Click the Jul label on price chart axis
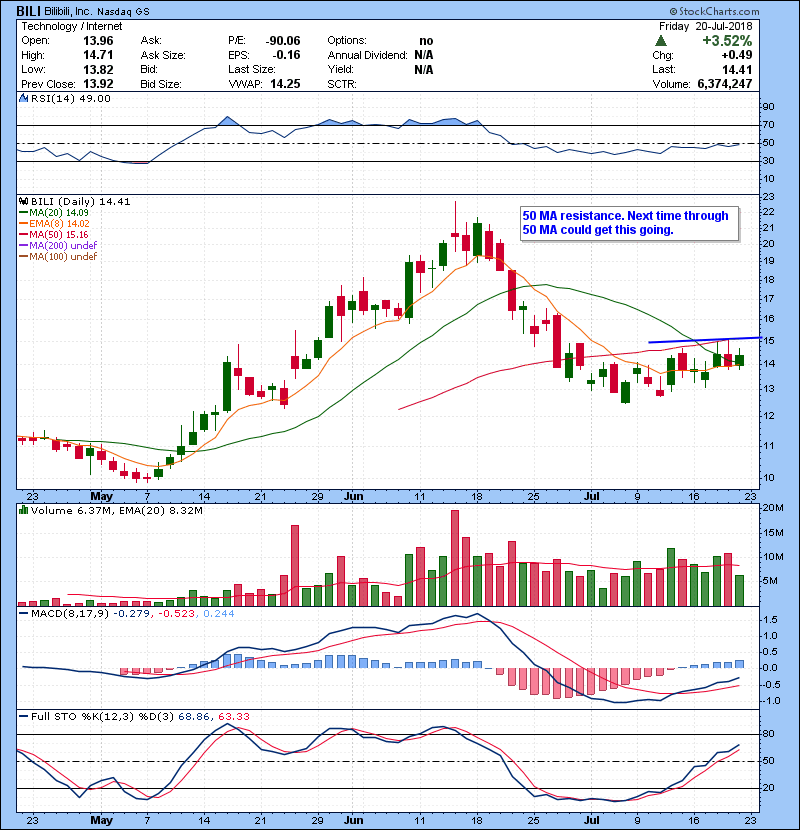 [591, 497]
